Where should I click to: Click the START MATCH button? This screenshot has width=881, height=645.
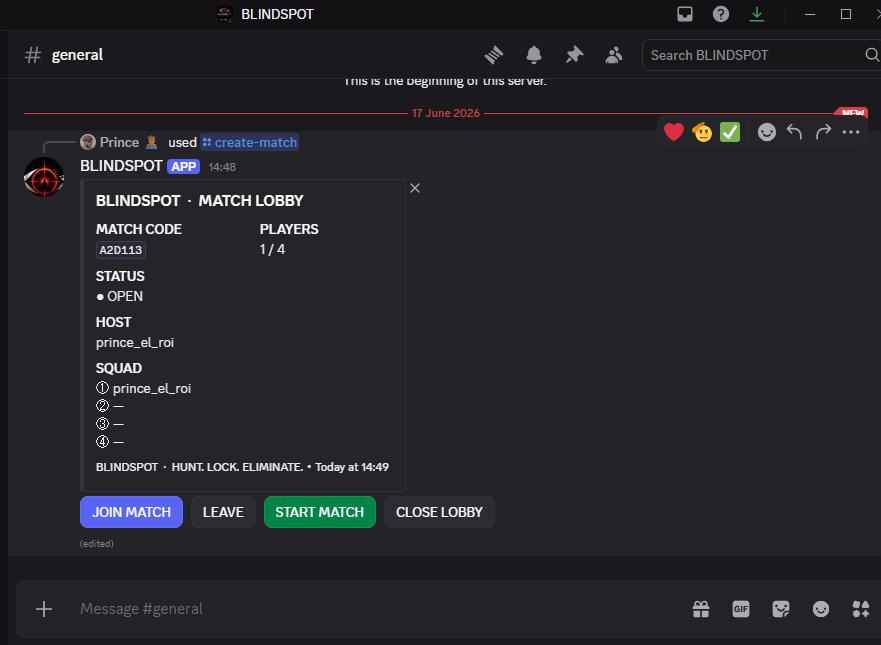[x=320, y=512]
